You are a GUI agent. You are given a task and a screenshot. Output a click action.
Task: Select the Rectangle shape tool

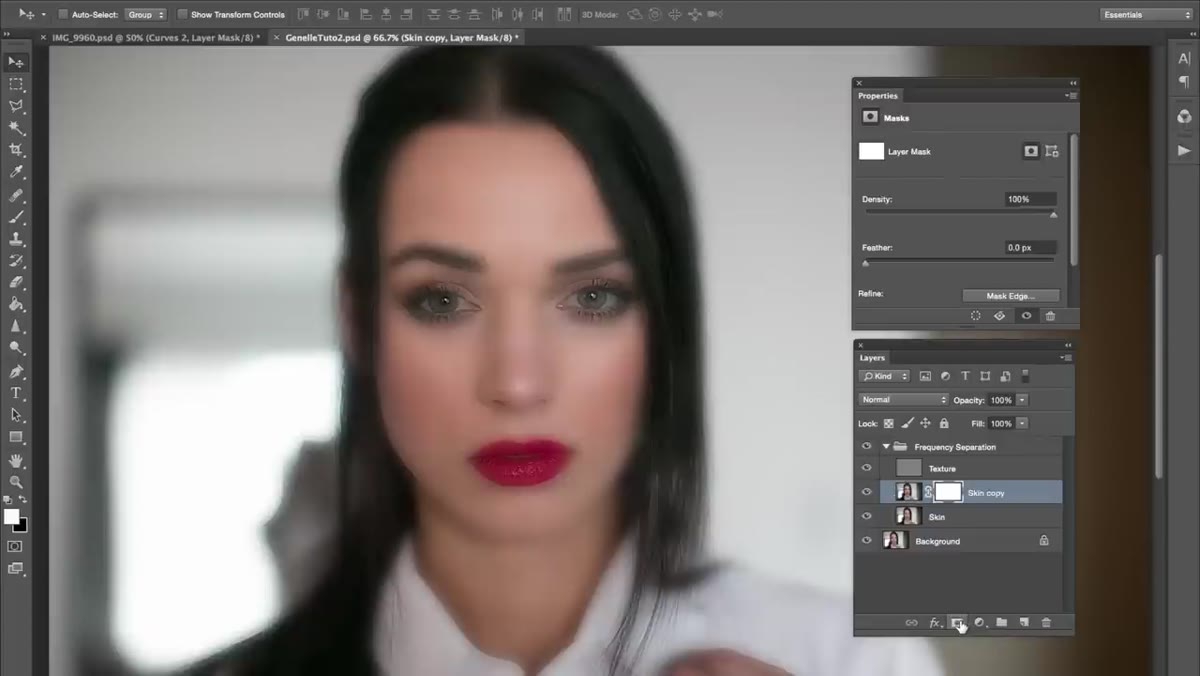click(x=16, y=437)
